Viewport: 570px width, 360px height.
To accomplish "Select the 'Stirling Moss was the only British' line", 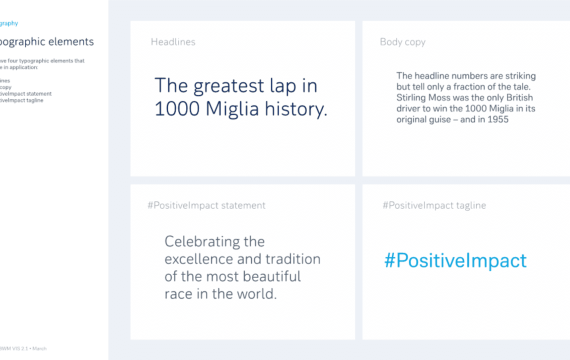I will pos(465,98).
